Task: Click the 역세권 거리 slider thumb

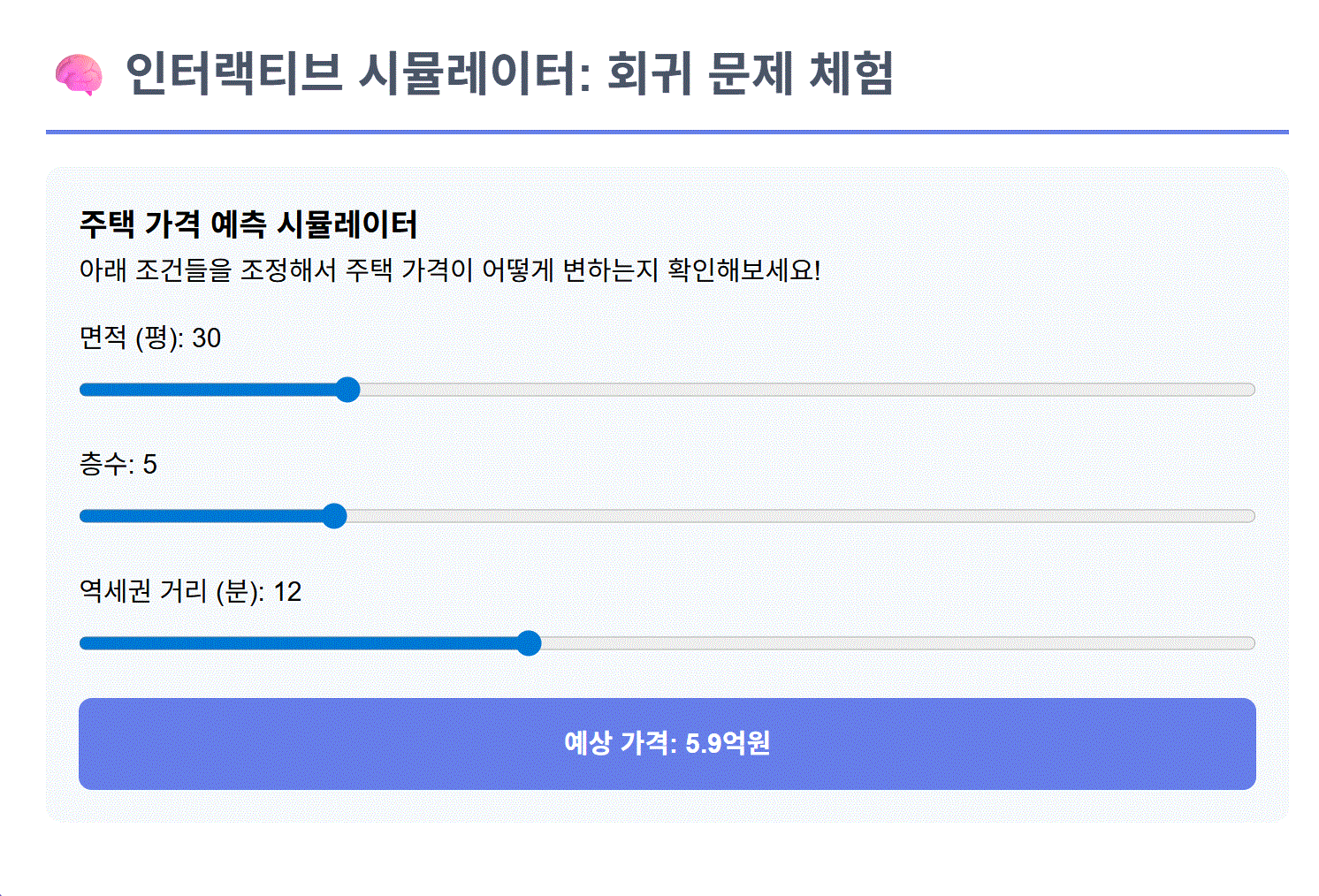Action: point(529,643)
